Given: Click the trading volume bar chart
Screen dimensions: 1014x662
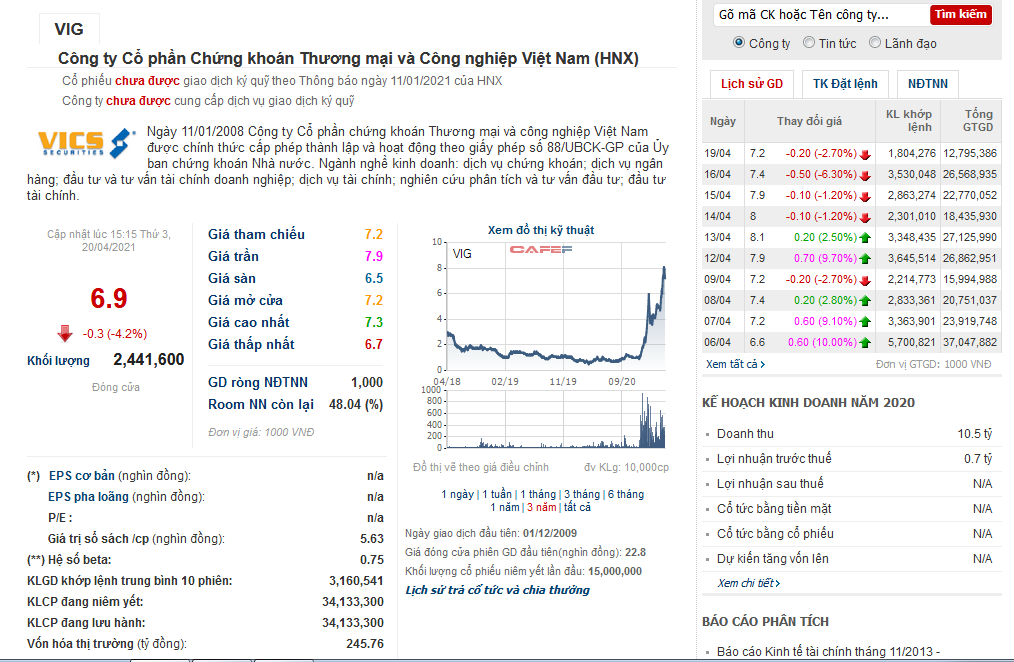Looking at the screenshot, I should [x=556, y=419].
